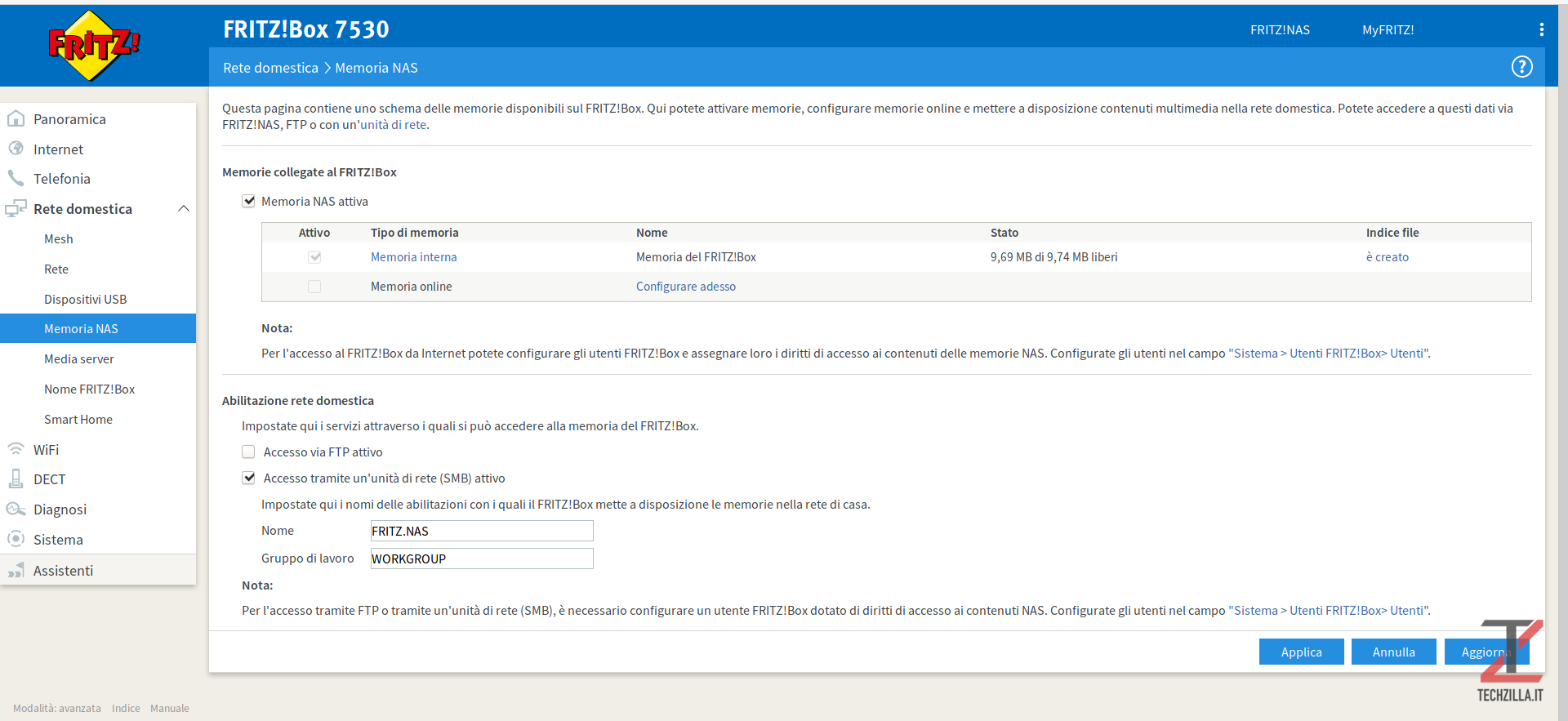Open the Memoria interna link
This screenshot has height=721, width=1568.
413,256
